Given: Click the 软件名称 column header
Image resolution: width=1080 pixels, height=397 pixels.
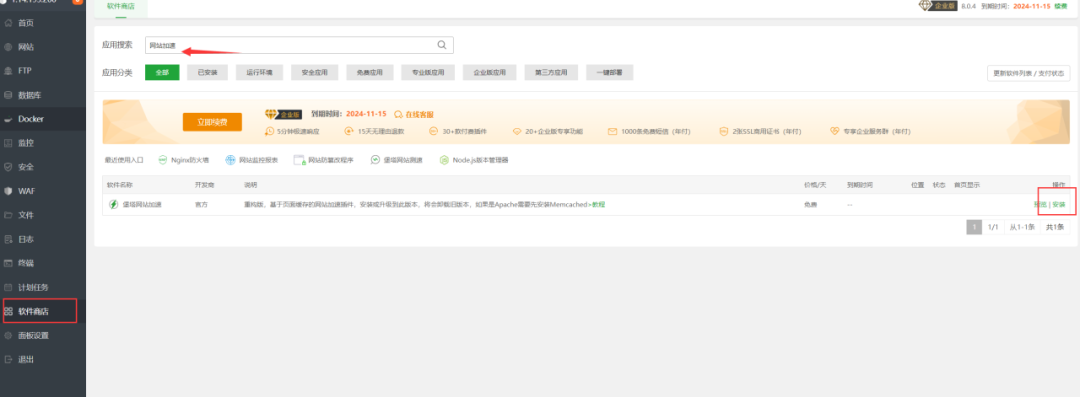Looking at the screenshot, I should pyautogui.click(x=119, y=185).
